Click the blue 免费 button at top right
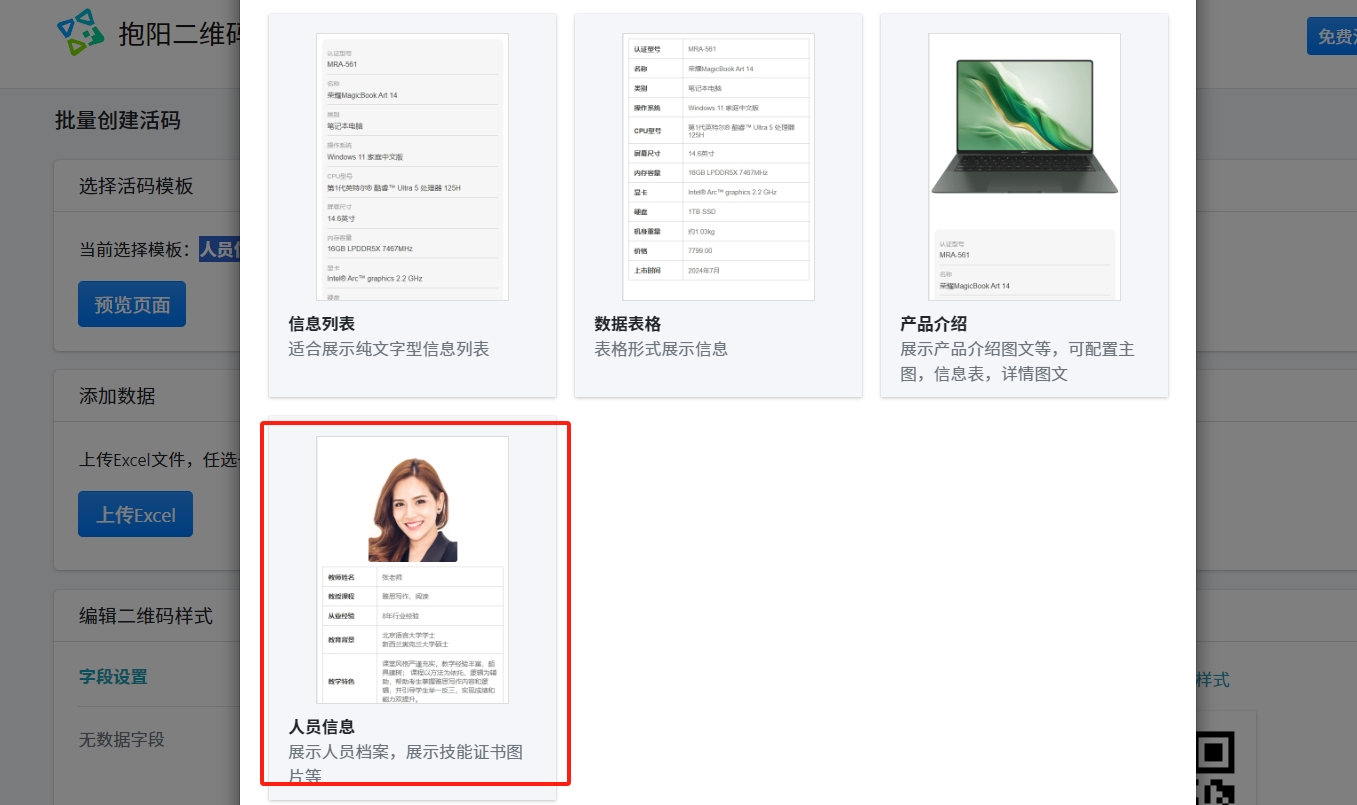1357x805 pixels. click(1334, 37)
